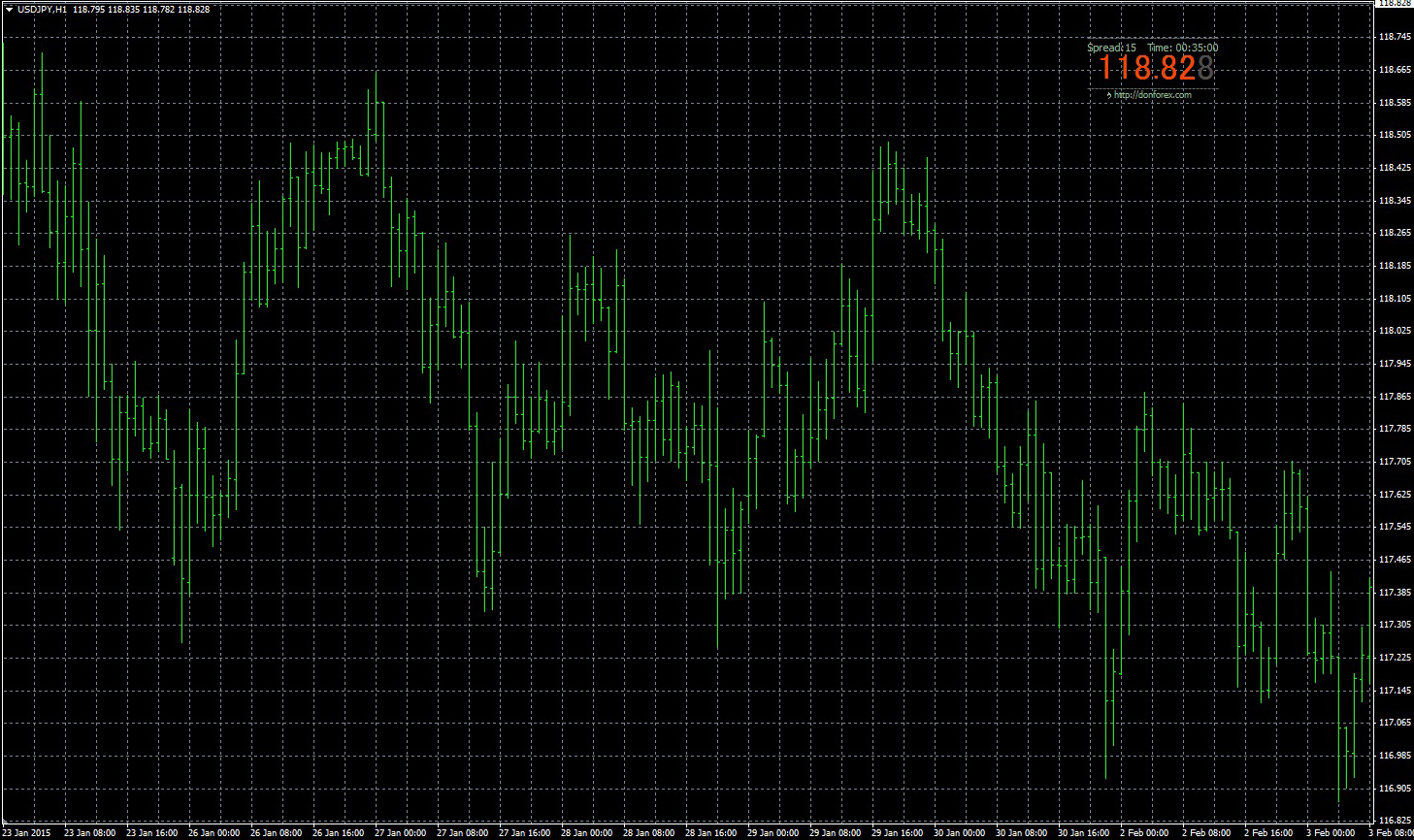
Task: Click the 118.025 level on price scale
Action: pos(1394,331)
